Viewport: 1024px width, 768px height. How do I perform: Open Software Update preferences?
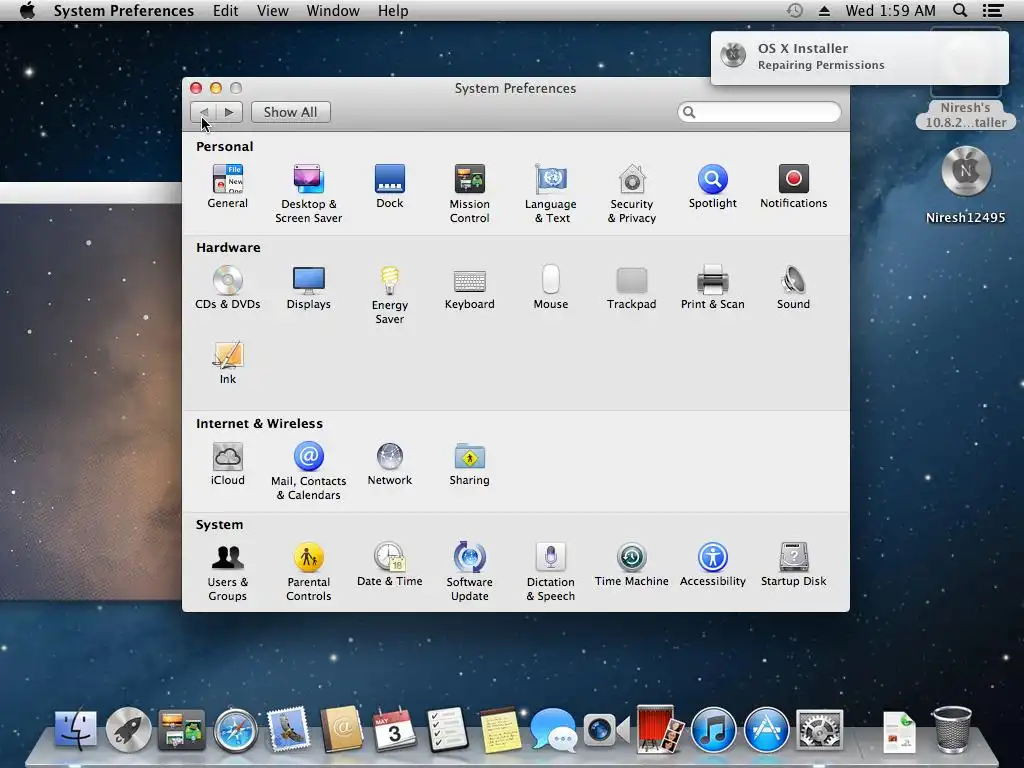tap(470, 572)
